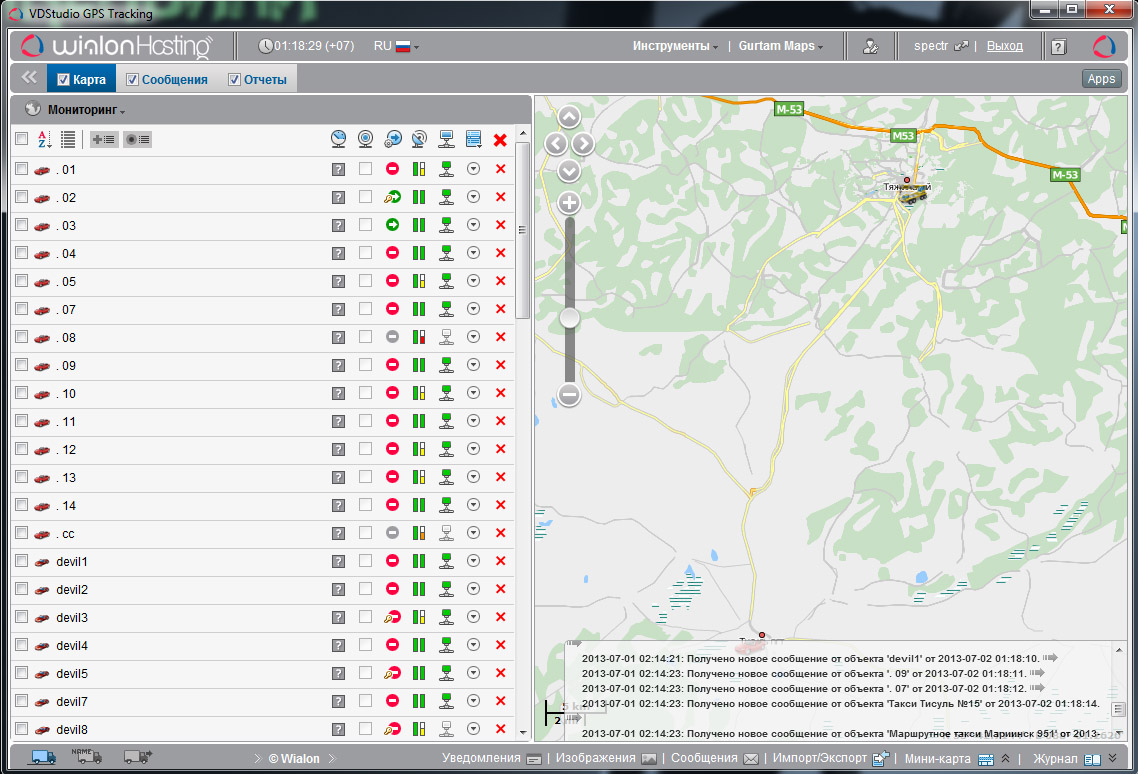Viewport: 1138px width, 774px height.
Task: Pan the map right with the arrow button
Action: (583, 144)
